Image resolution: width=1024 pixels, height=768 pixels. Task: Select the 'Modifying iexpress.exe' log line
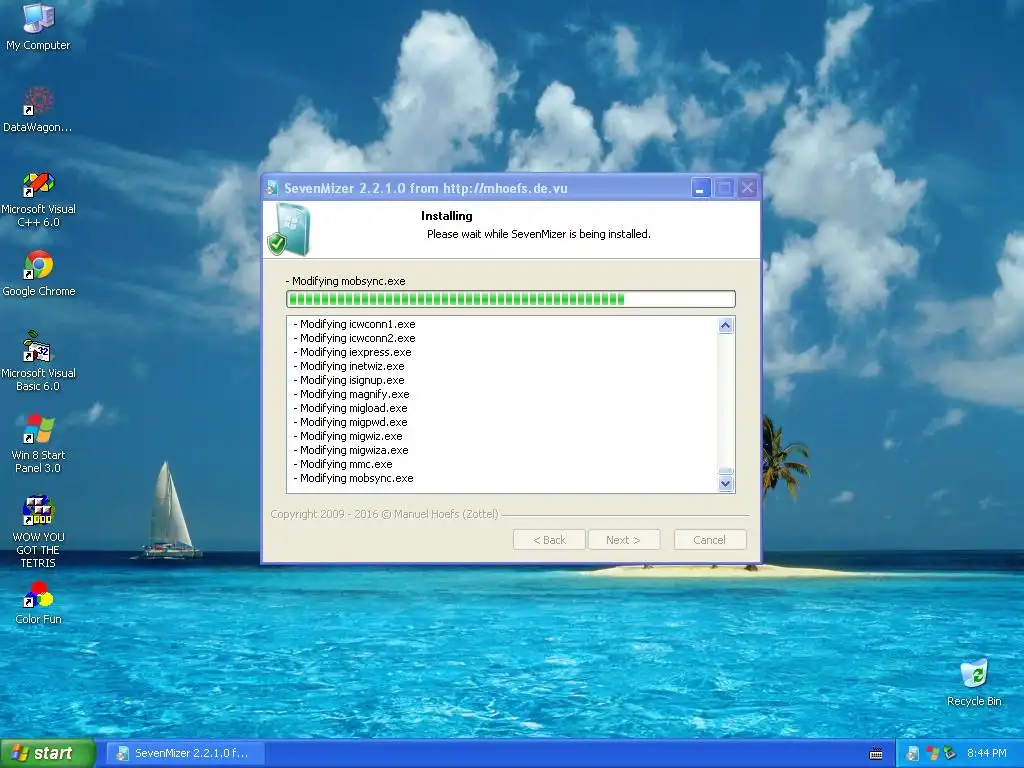pos(353,352)
